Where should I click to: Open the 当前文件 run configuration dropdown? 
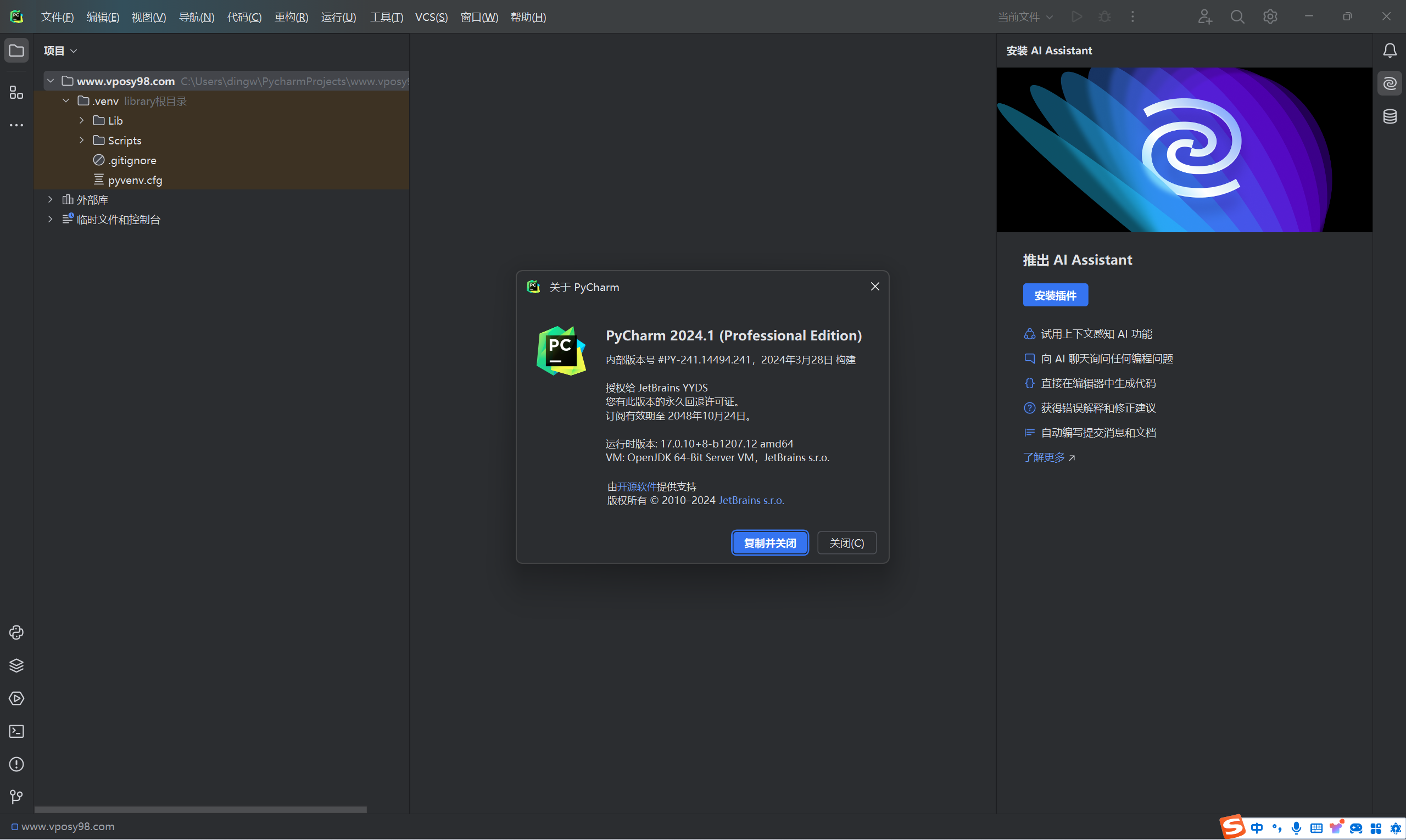pyautogui.click(x=1025, y=17)
